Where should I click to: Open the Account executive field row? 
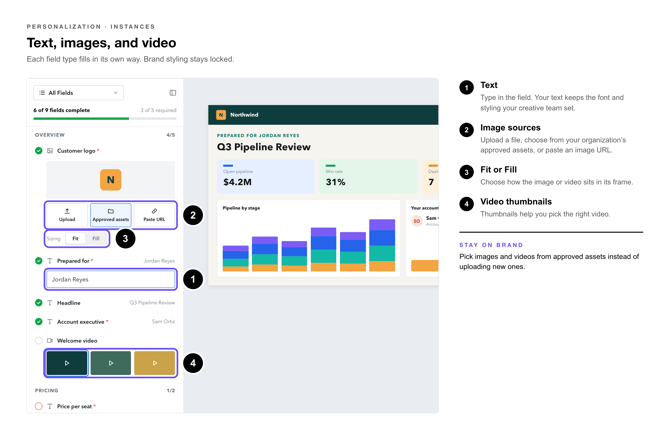(x=105, y=321)
